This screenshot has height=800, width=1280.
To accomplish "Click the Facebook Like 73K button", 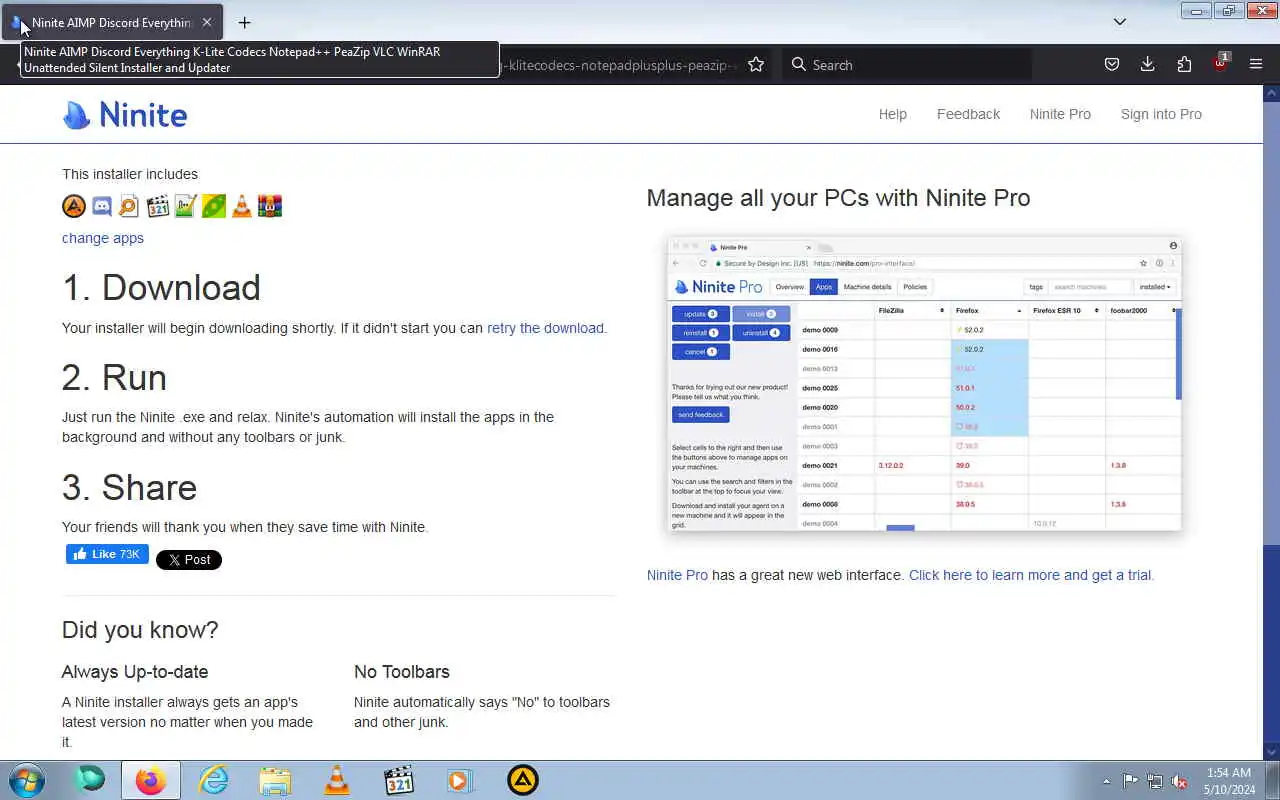I will pos(107,554).
